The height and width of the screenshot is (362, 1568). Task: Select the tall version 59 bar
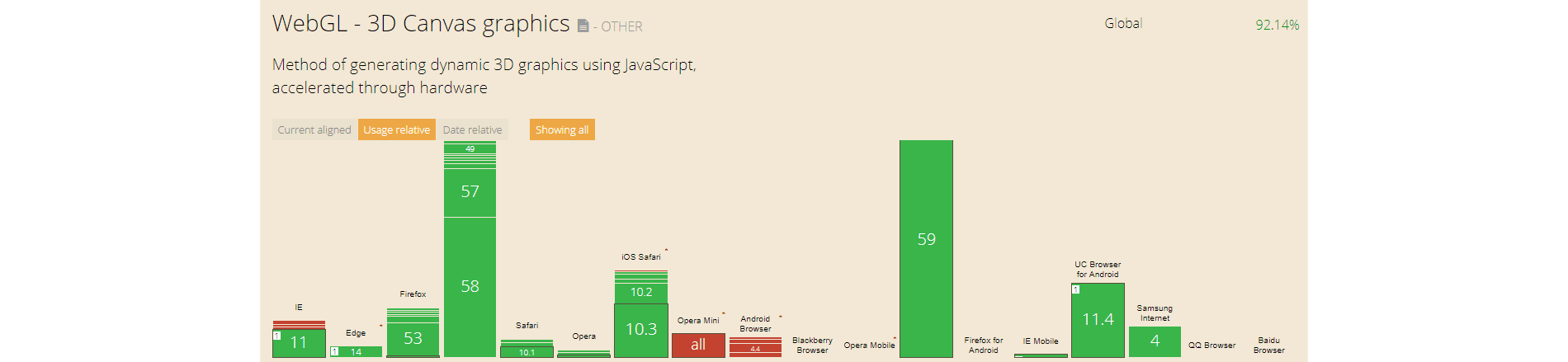click(x=926, y=248)
